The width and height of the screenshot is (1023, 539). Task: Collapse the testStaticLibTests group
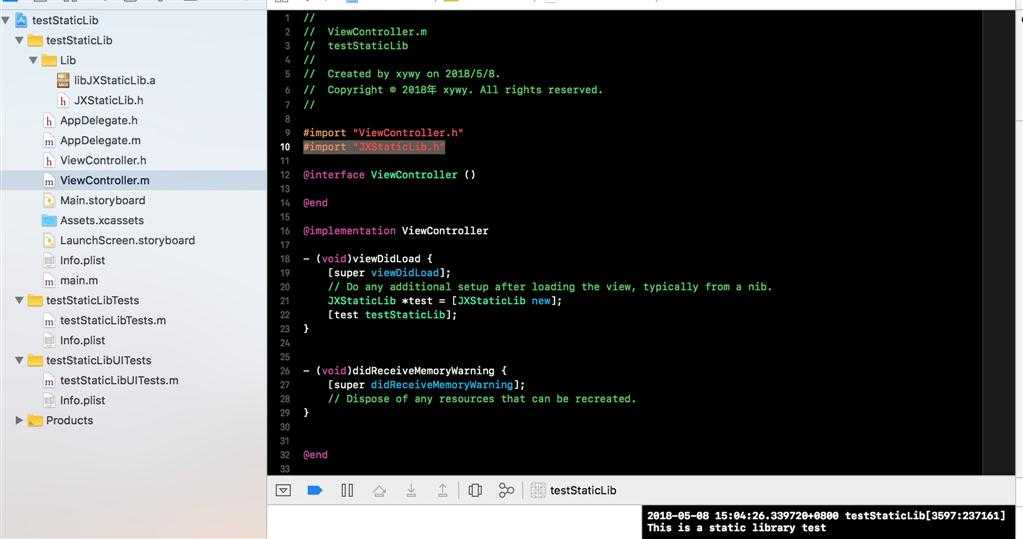20,300
